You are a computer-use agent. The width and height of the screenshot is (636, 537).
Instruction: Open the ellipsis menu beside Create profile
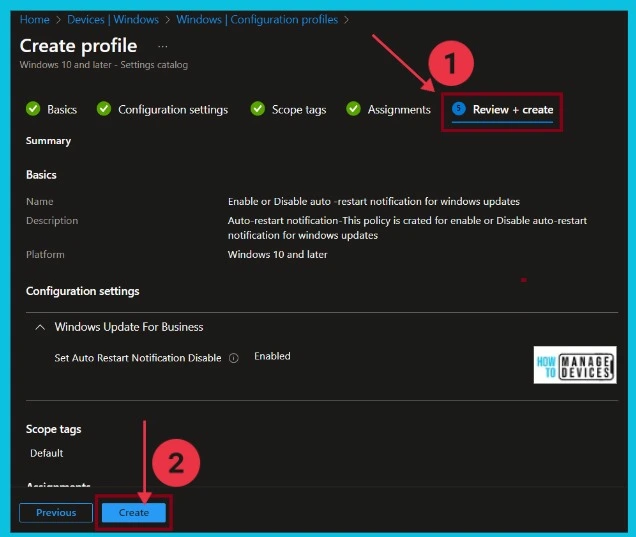163,47
